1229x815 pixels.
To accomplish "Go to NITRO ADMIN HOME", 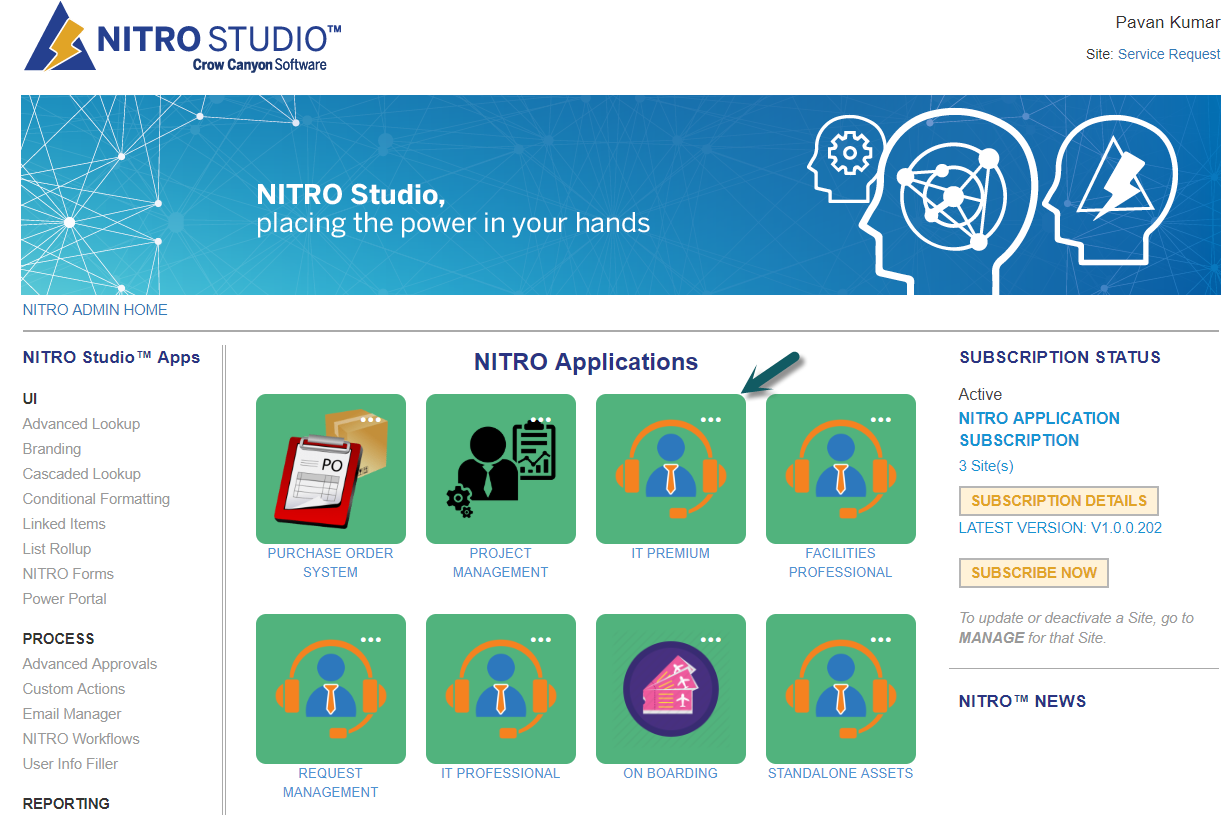I will (x=95, y=310).
